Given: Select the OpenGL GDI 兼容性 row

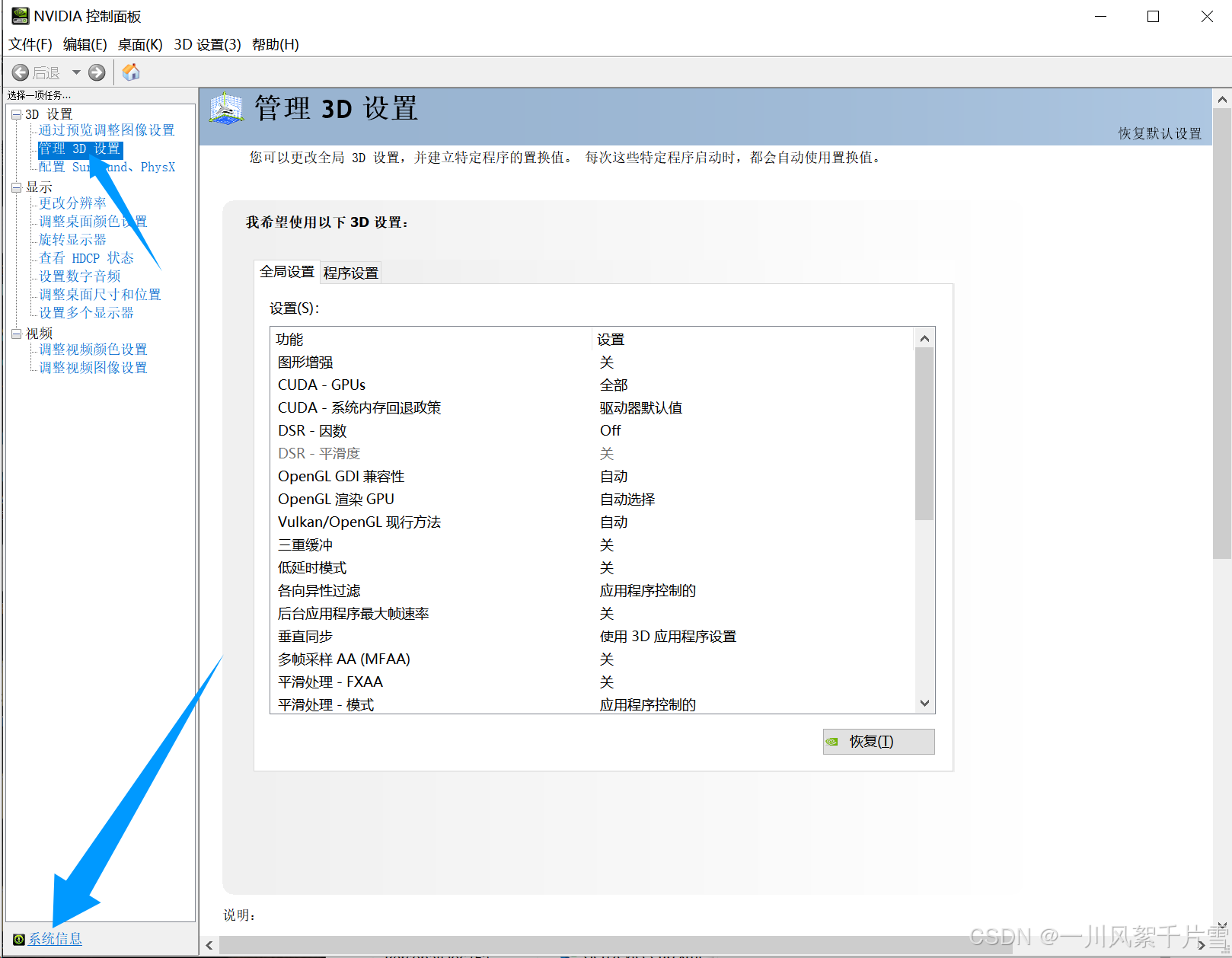Looking at the screenshot, I should (x=592, y=477).
